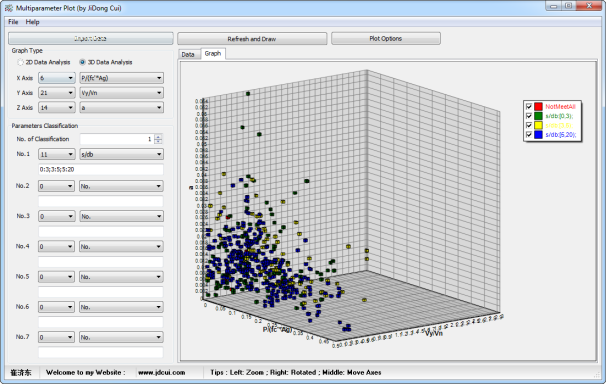Image resolution: width=606 pixels, height=384 pixels.
Task: Open No.2 parameter dropdown
Action: point(121,186)
